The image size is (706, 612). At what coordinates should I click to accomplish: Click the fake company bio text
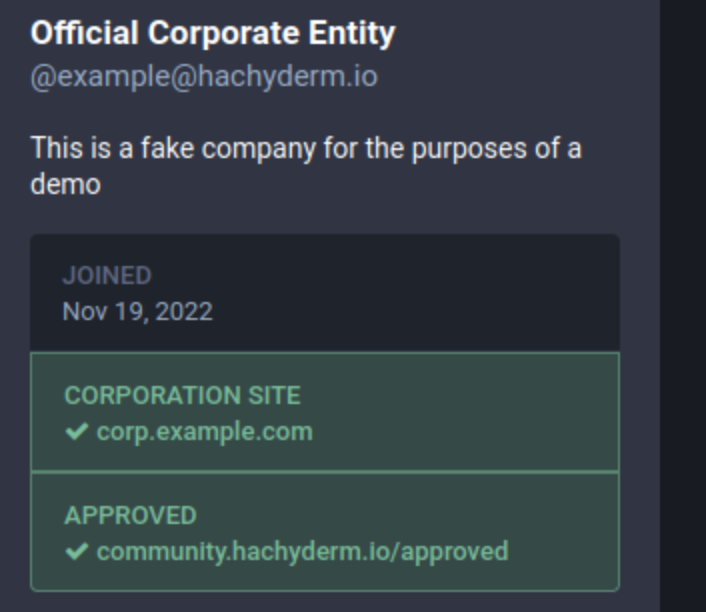[x=306, y=166]
